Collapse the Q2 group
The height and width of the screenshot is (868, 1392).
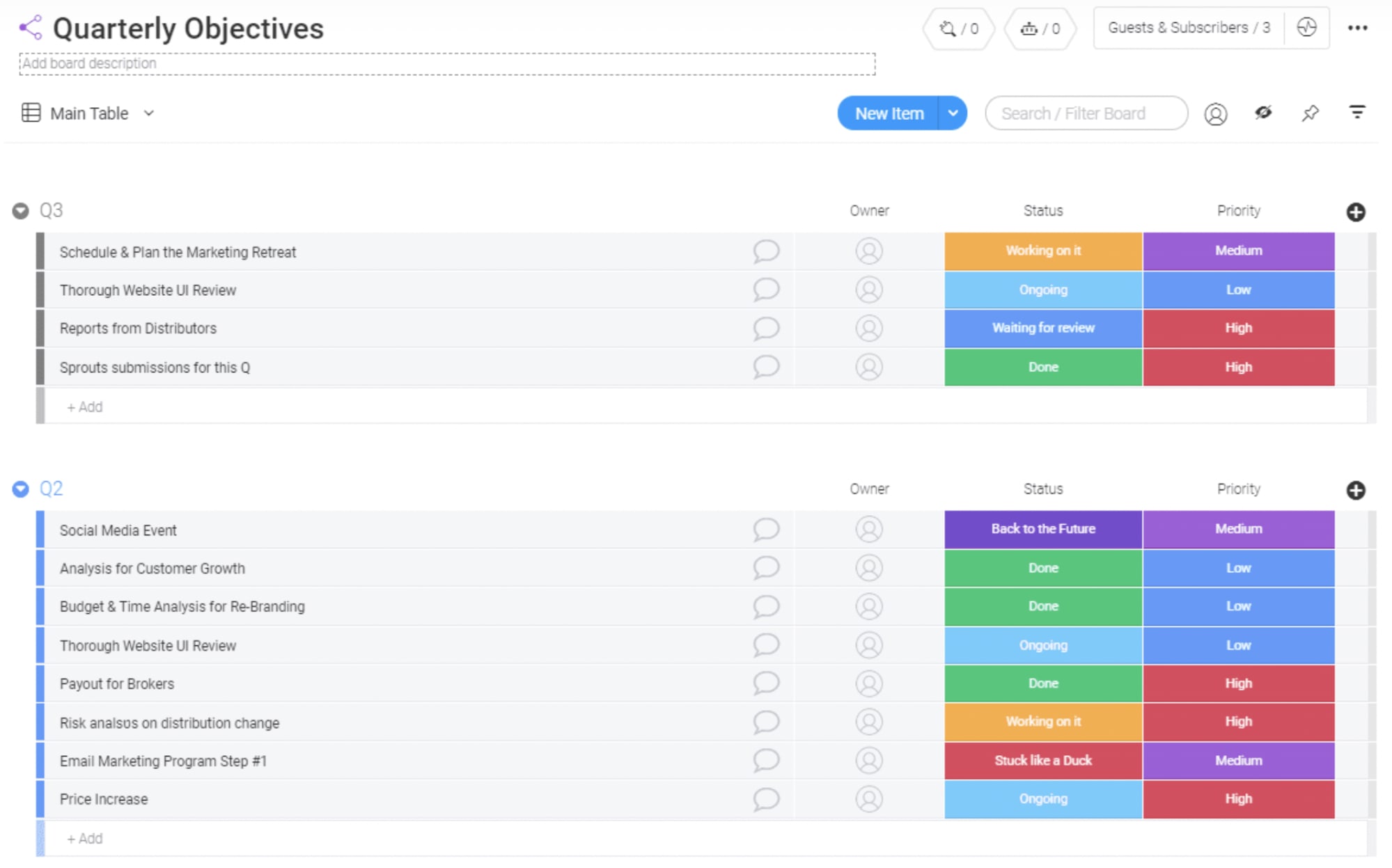pos(20,489)
